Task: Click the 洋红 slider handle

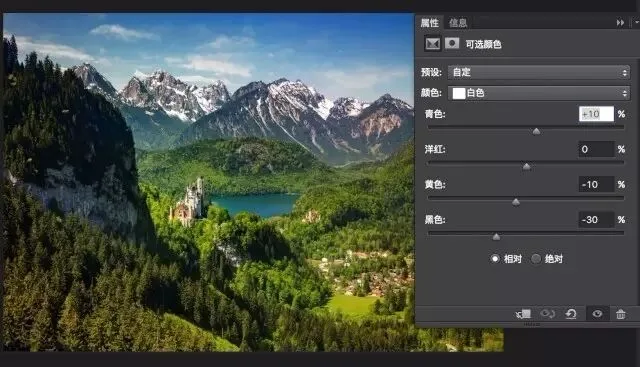Action: (x=527, y=166)
